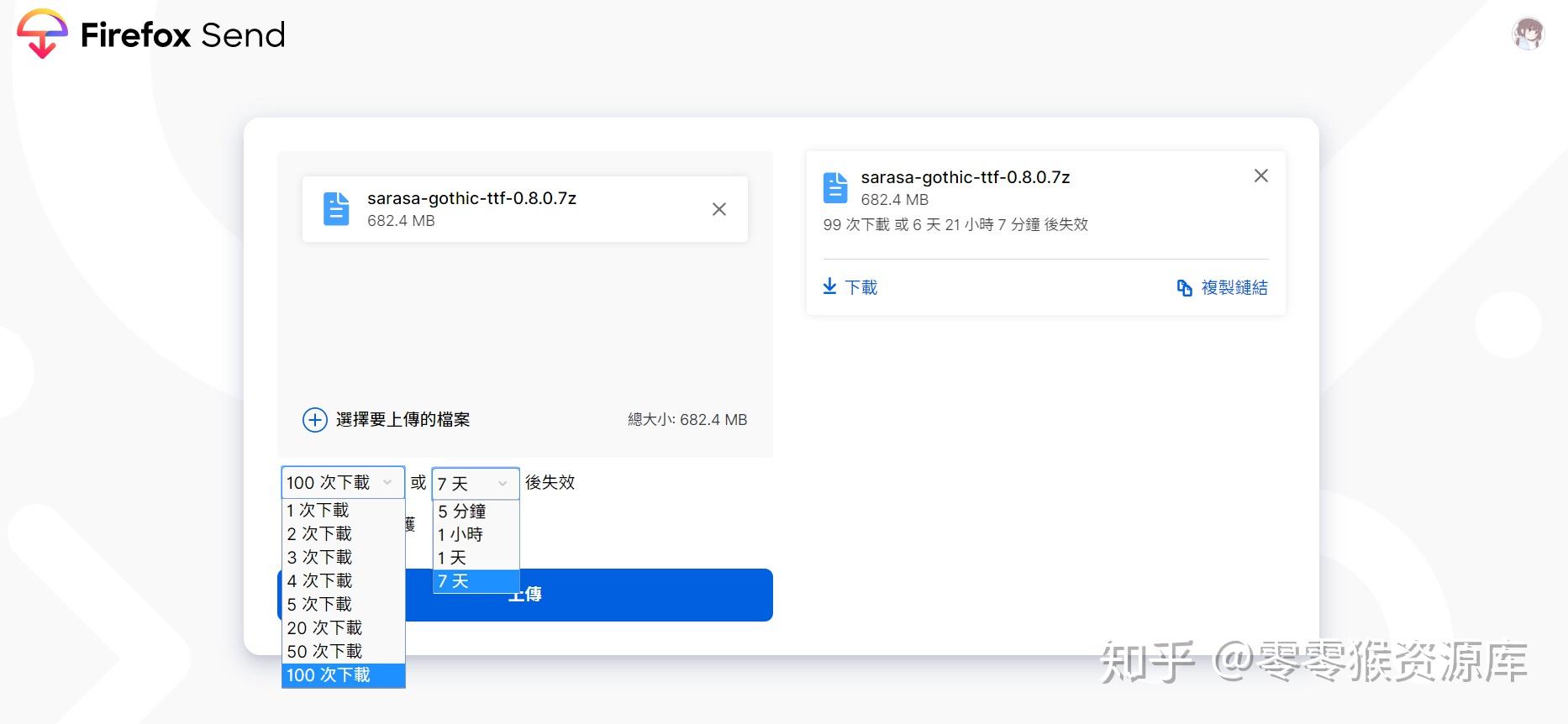1568x724 pixels.
Task: Click file icon in upload list
Action: (x=336, y=209)
